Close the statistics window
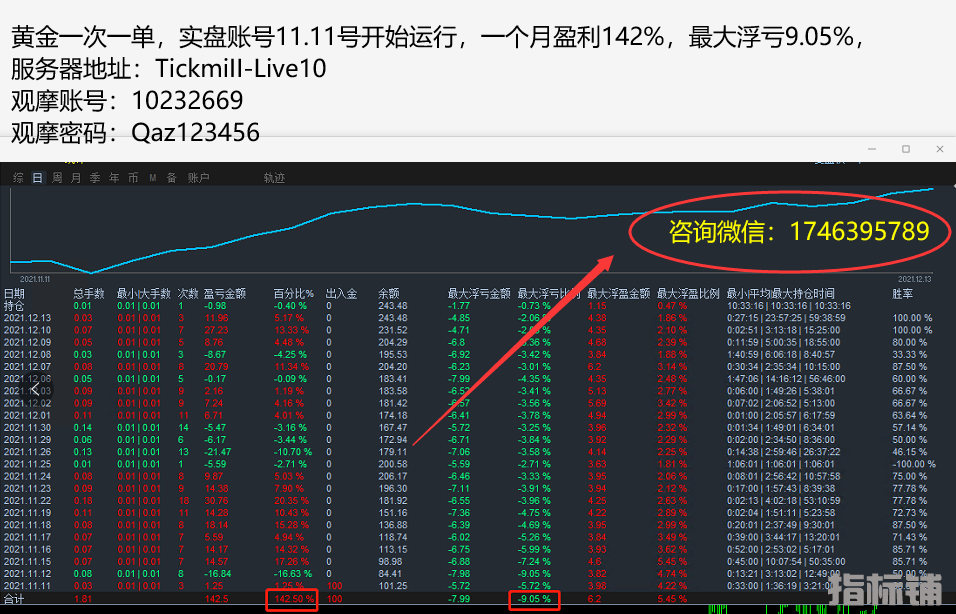The height and width of the screenshot is (614, 956). (x=940, y=149)
